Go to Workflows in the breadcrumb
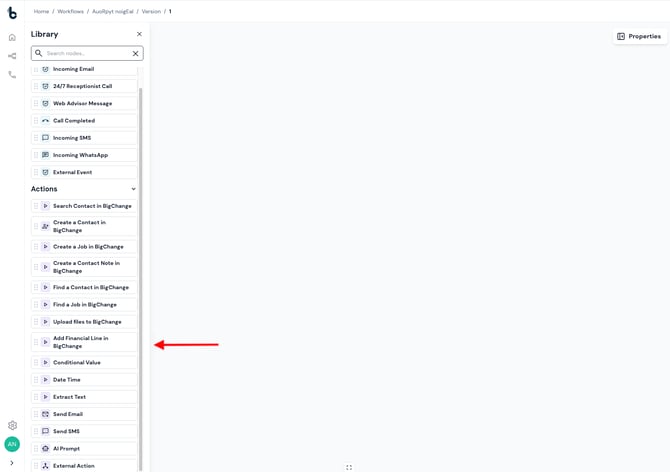This screenshot has width=670, height=472. pyautogui.click(x=70, y=12)
